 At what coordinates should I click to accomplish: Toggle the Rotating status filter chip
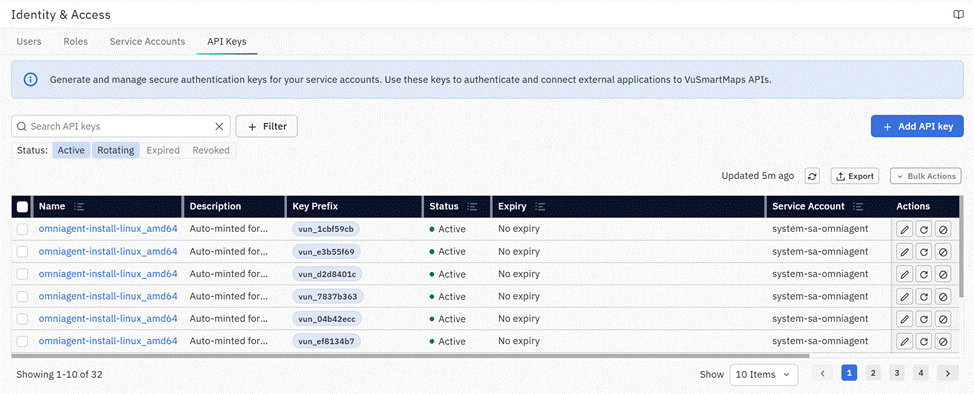point(116,150)
